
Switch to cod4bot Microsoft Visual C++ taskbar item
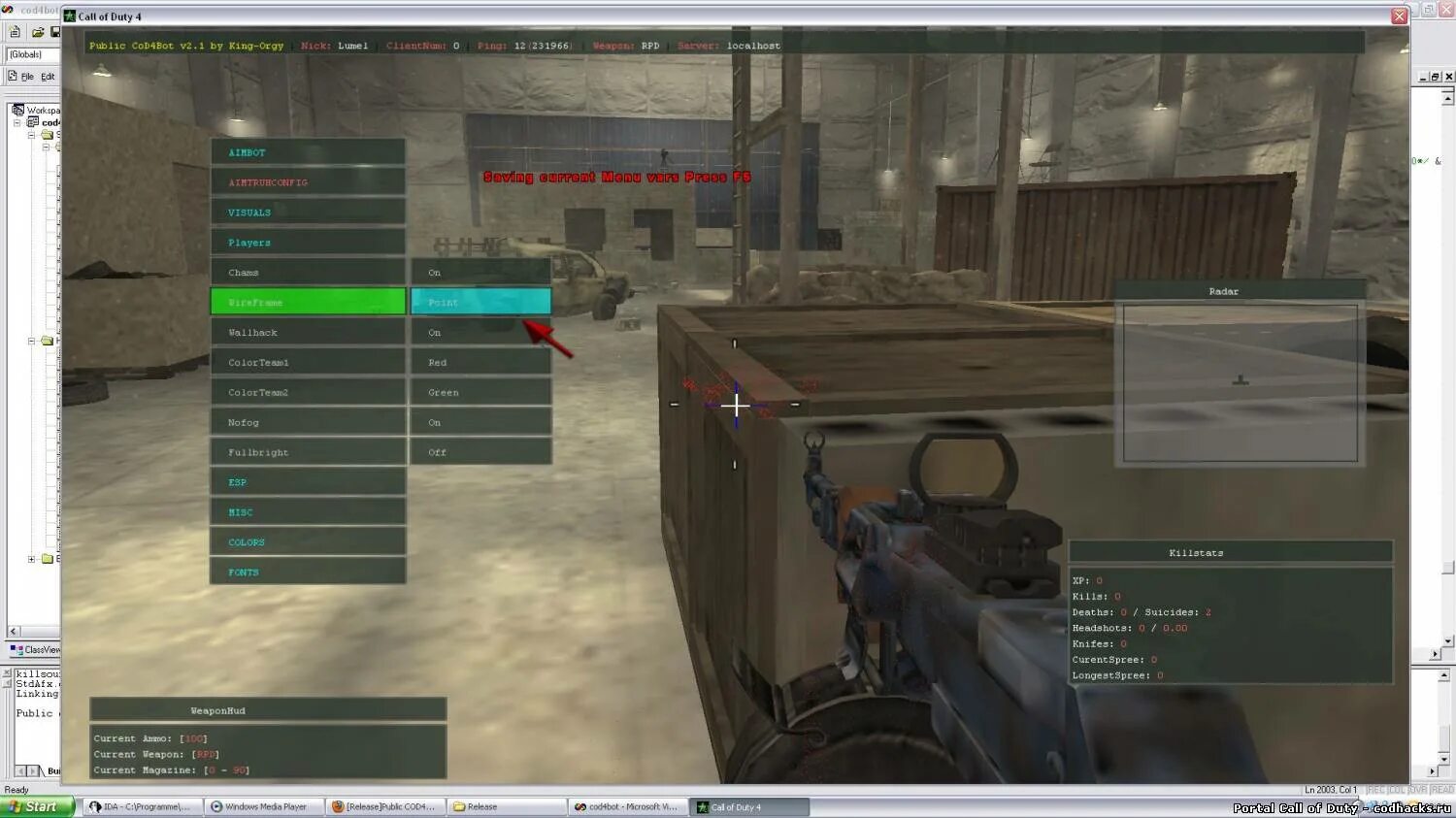point(628,806)
